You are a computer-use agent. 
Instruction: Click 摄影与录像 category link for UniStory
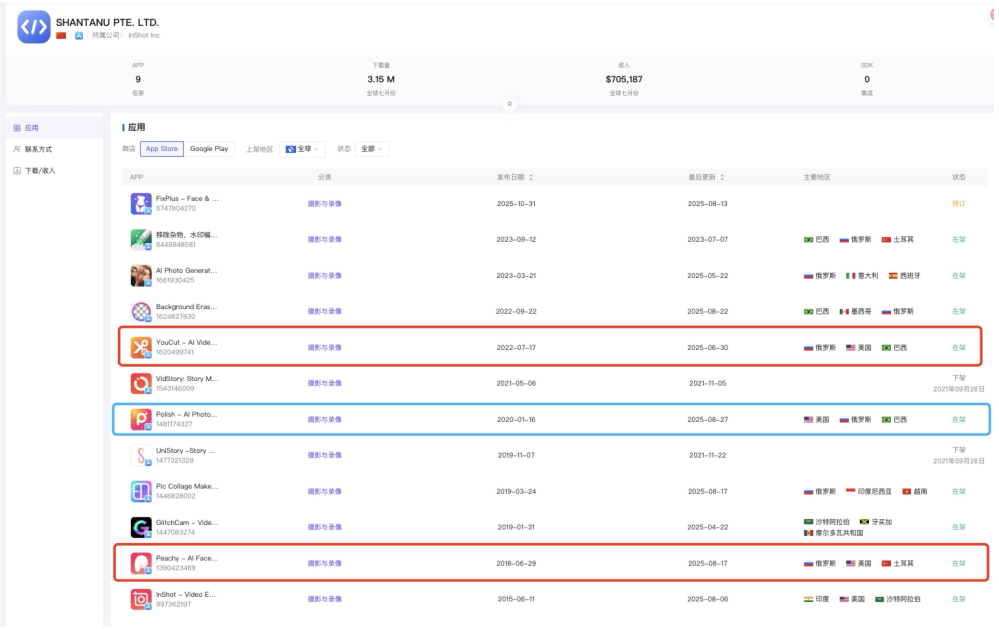click(324, 455)
